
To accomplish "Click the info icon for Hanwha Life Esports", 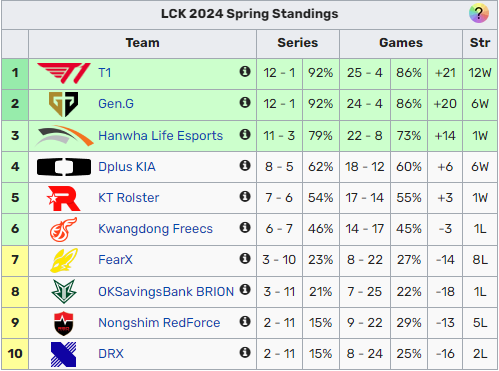I will 245,134.
